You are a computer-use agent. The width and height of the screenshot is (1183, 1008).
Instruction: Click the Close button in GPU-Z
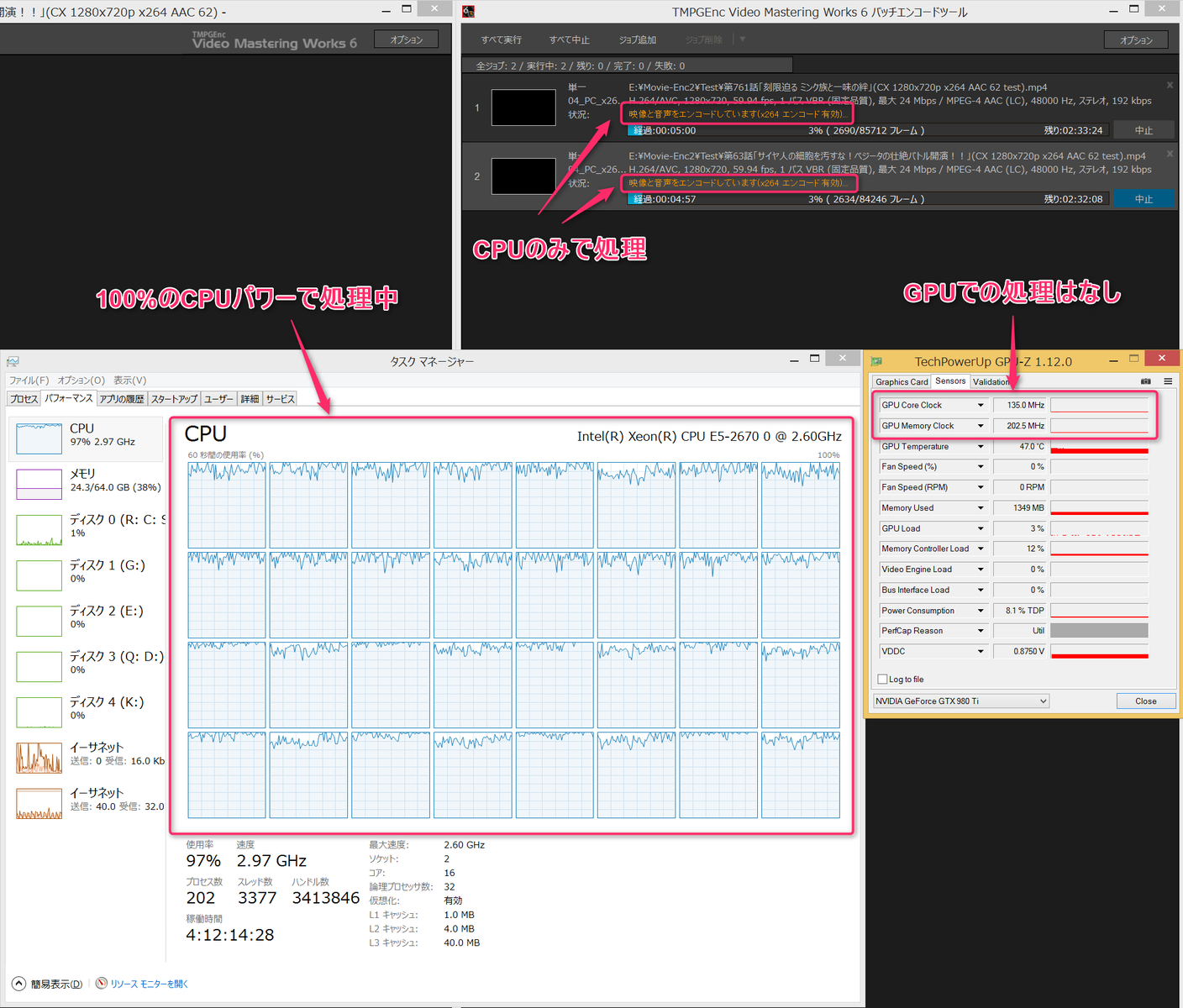click(1145, 701)
